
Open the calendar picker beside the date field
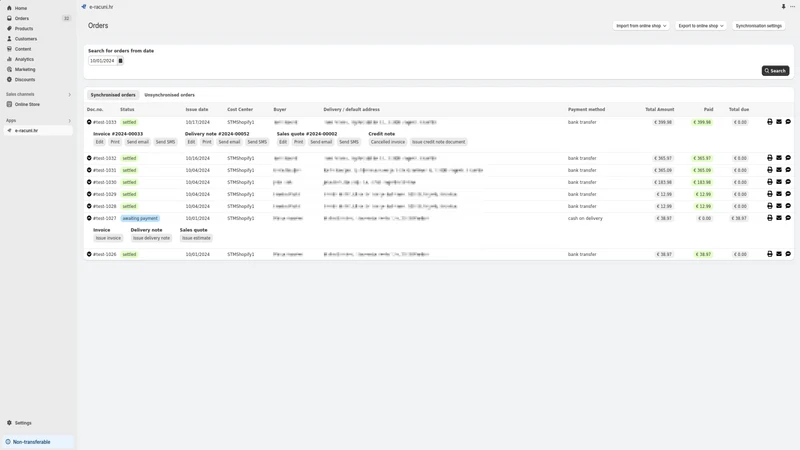(120, 61)
